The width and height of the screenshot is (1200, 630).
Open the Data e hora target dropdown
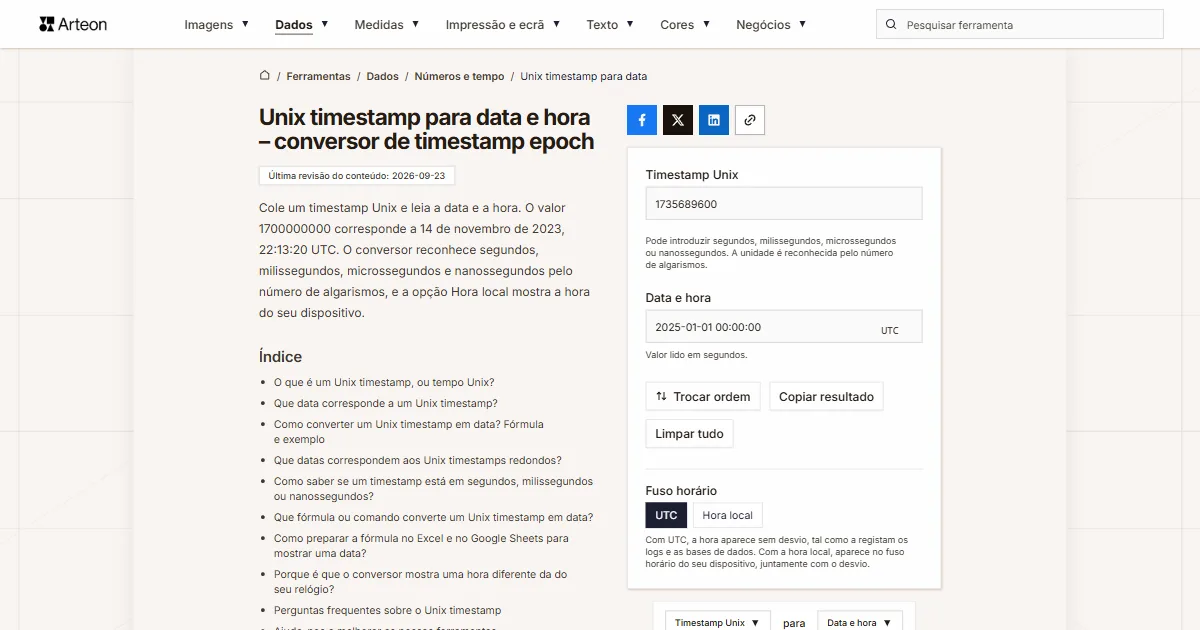[x=860, y=622]
